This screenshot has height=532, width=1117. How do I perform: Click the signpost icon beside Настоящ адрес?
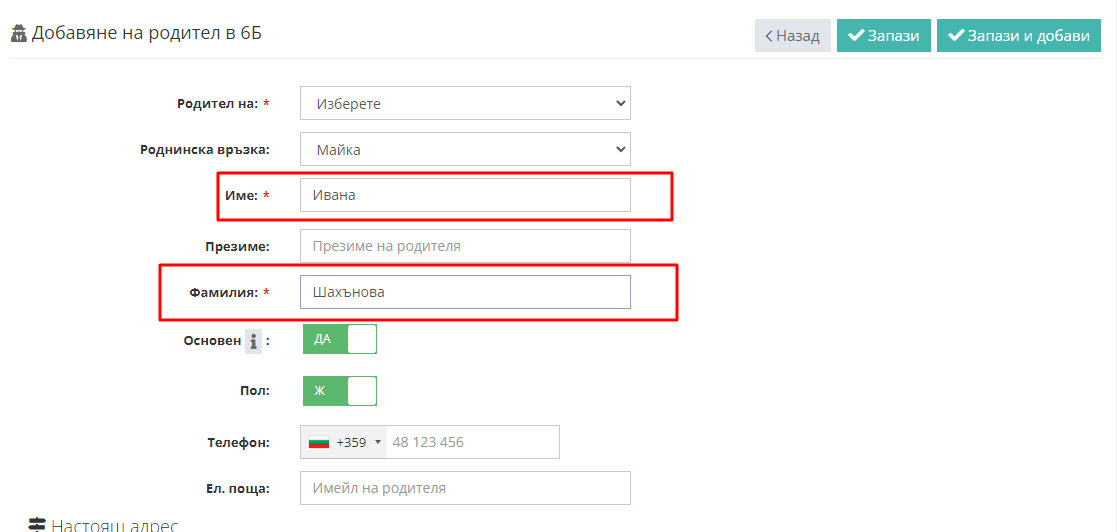click(36, 526)
